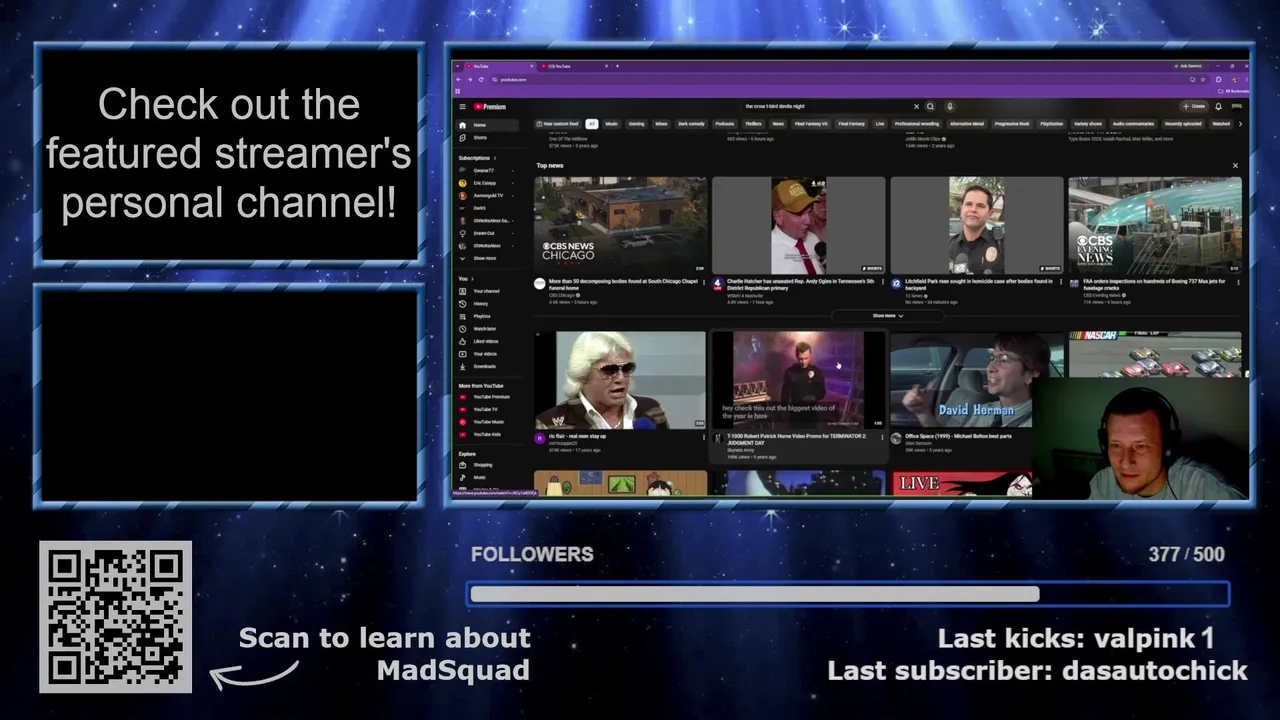This screenshot has width=1280, height=720.
Task: Open the YouTube hamburger guide menu
Action: pyautogui.click(x=462, y=106)
